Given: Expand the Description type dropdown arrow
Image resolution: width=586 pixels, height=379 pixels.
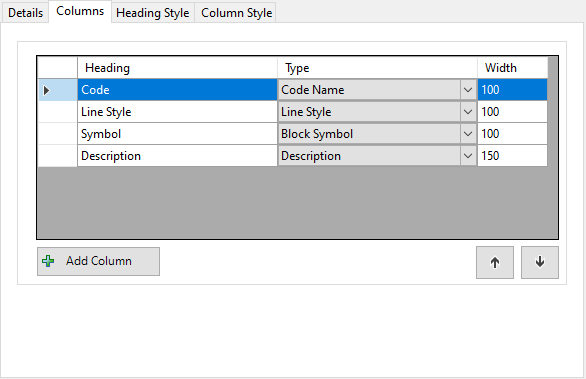Looking at the screenshot, I should (x=468, y=156).
